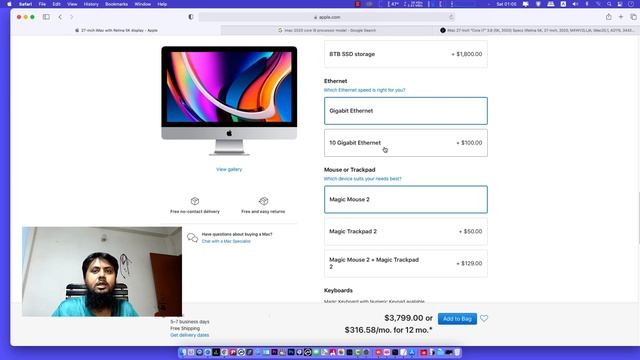Pick Magic Mouse 2 + Magic Trackpad 2
This screenshot has height=360, width=640.
point(406,263)
